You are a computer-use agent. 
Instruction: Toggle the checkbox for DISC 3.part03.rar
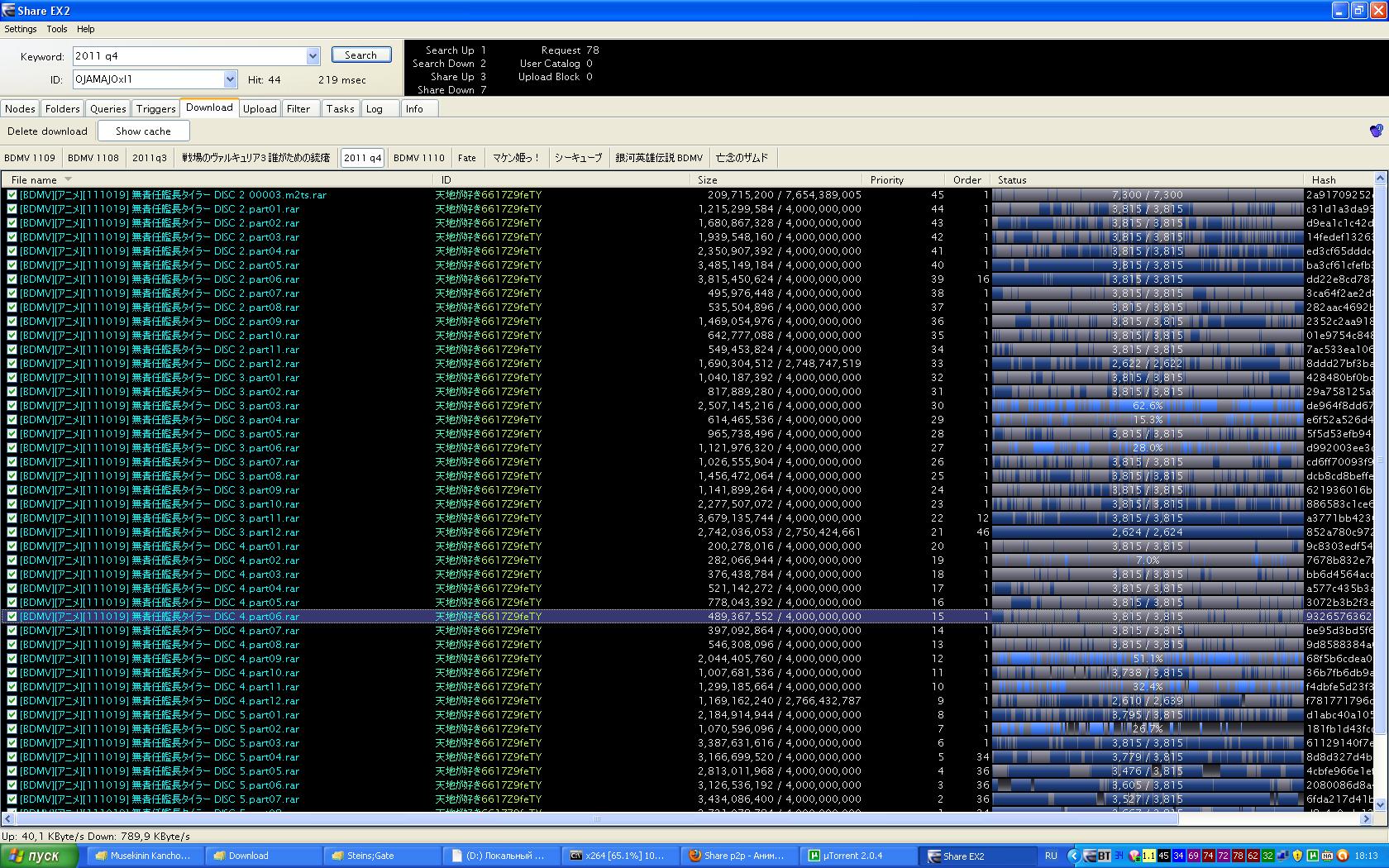point(12,406)
